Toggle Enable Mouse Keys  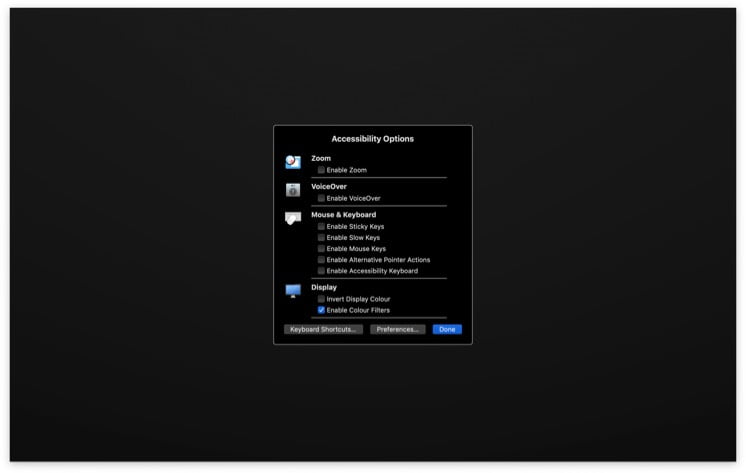click(x=321, y=248)
